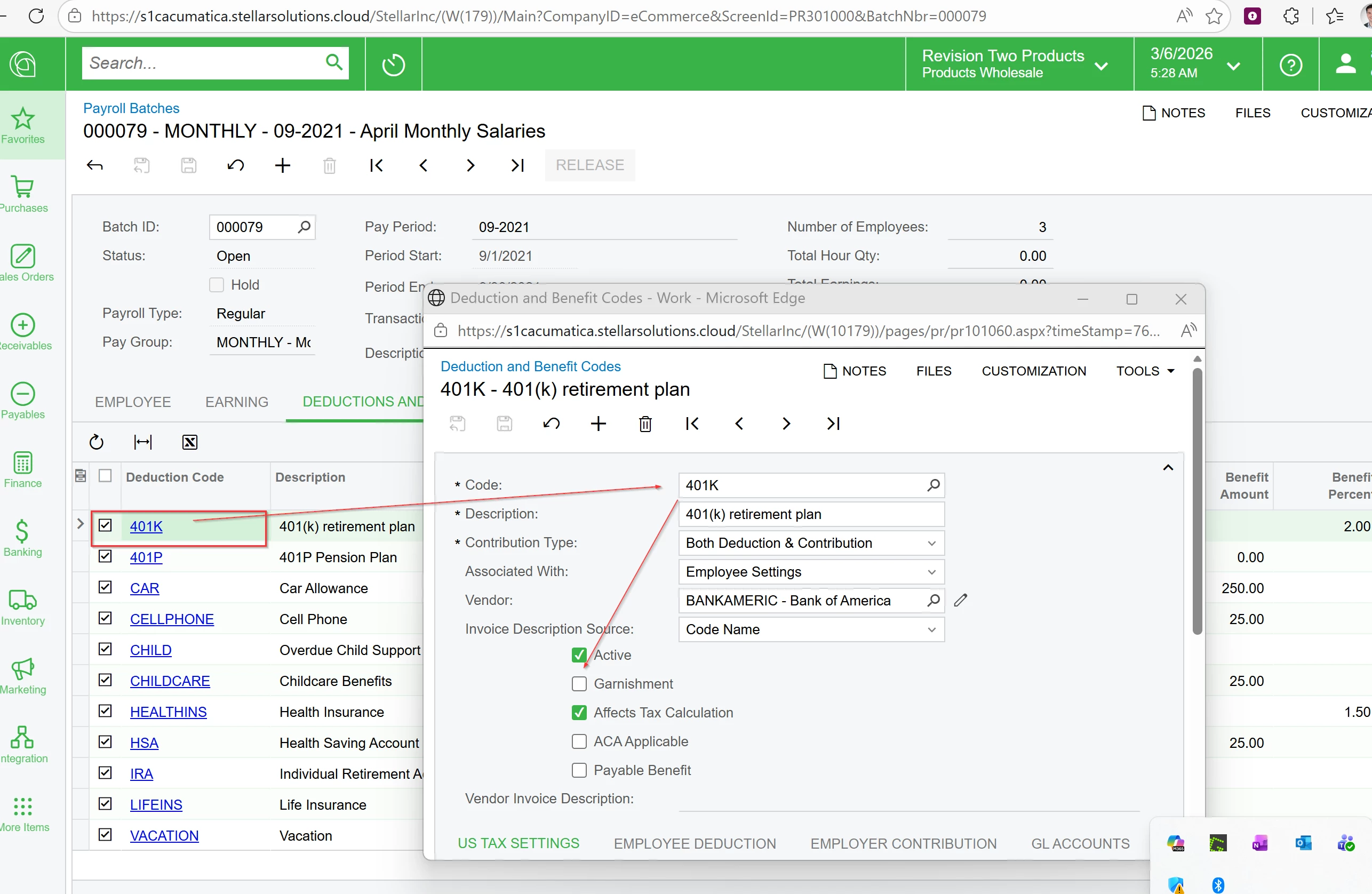The image size is (1372, 894).
Task: Add new deduction code with plus icon
Action: [x=599, y=424]
